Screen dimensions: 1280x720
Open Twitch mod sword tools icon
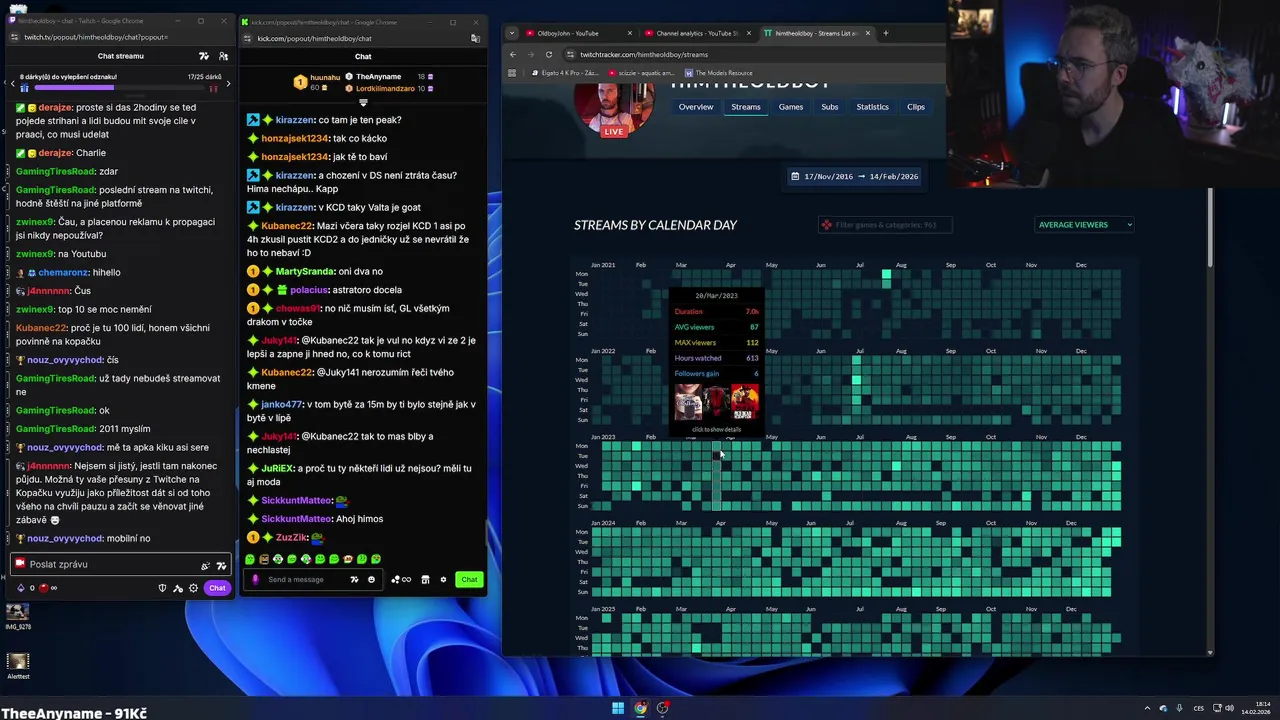(178, 588)
